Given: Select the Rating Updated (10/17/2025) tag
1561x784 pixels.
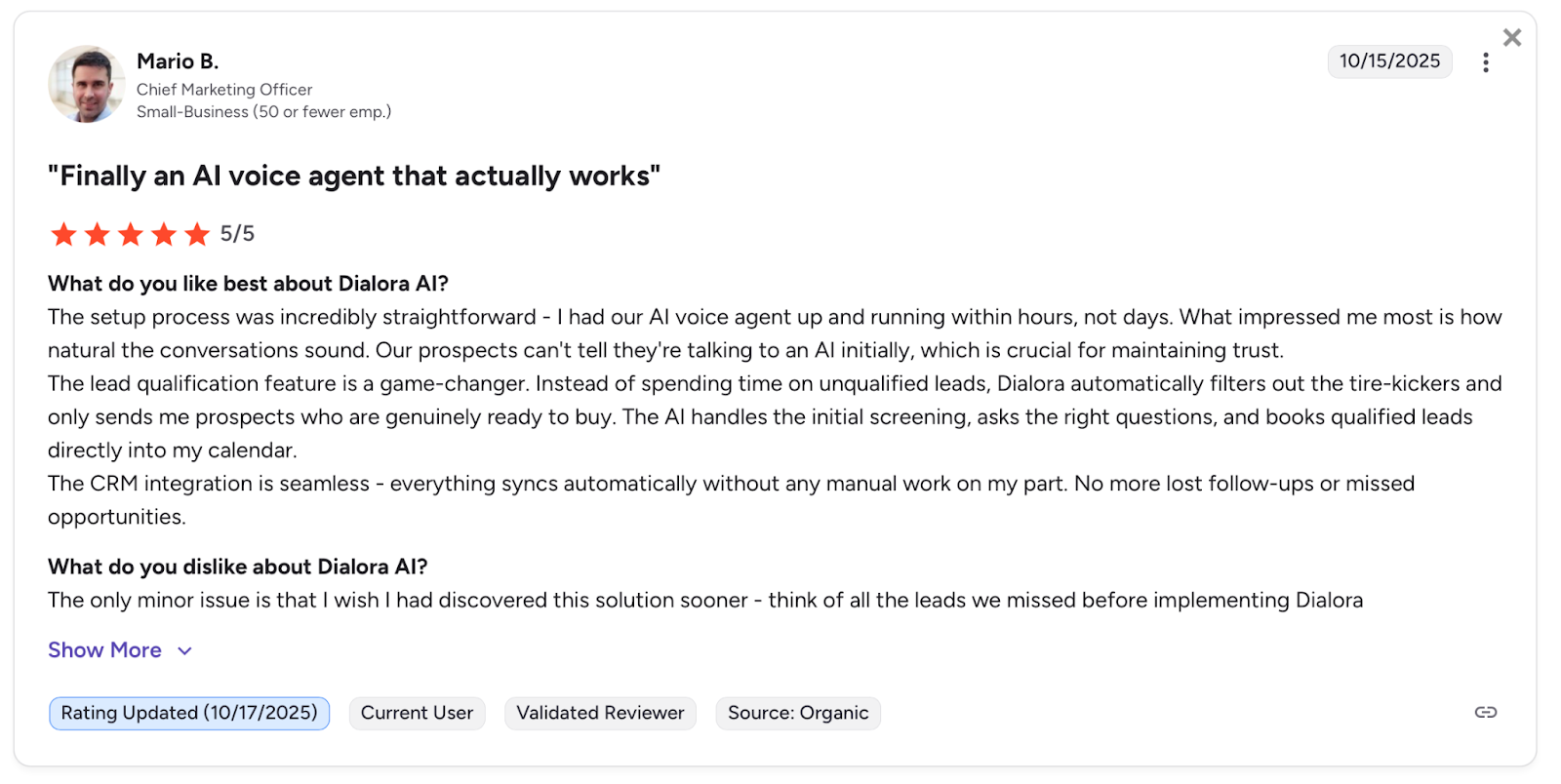Looking at the screenshot, I should click(x=189, y=713).
